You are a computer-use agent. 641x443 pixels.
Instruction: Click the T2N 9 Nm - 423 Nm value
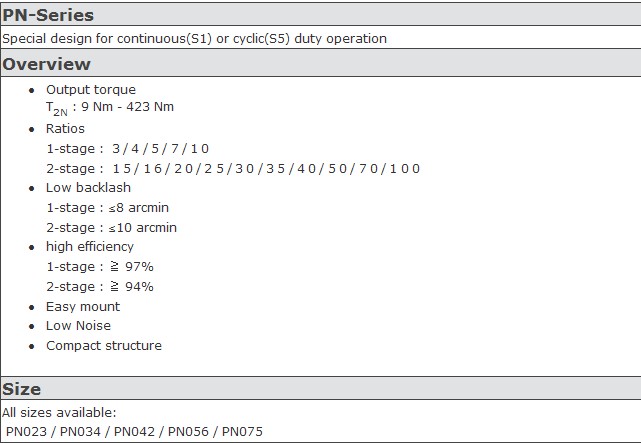110,108
